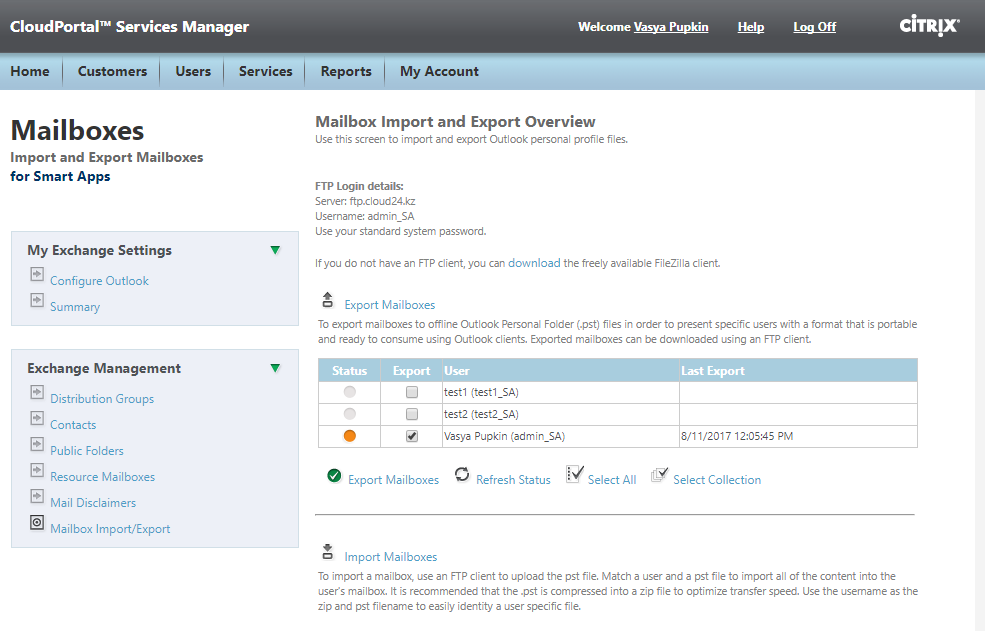
Task: Click the Refresh Status circular arrows icon
Action: coord(462,475)
